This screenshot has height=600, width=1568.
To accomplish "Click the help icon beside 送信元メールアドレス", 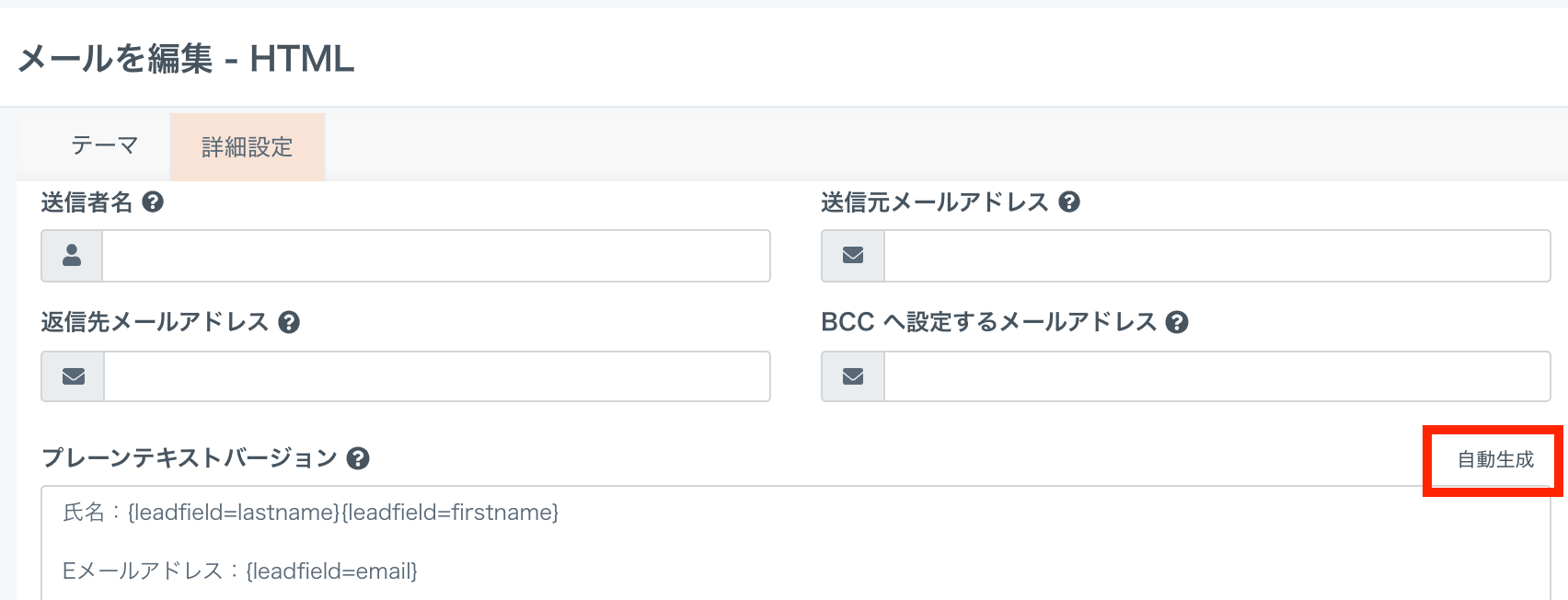I will coord(1068,202).
